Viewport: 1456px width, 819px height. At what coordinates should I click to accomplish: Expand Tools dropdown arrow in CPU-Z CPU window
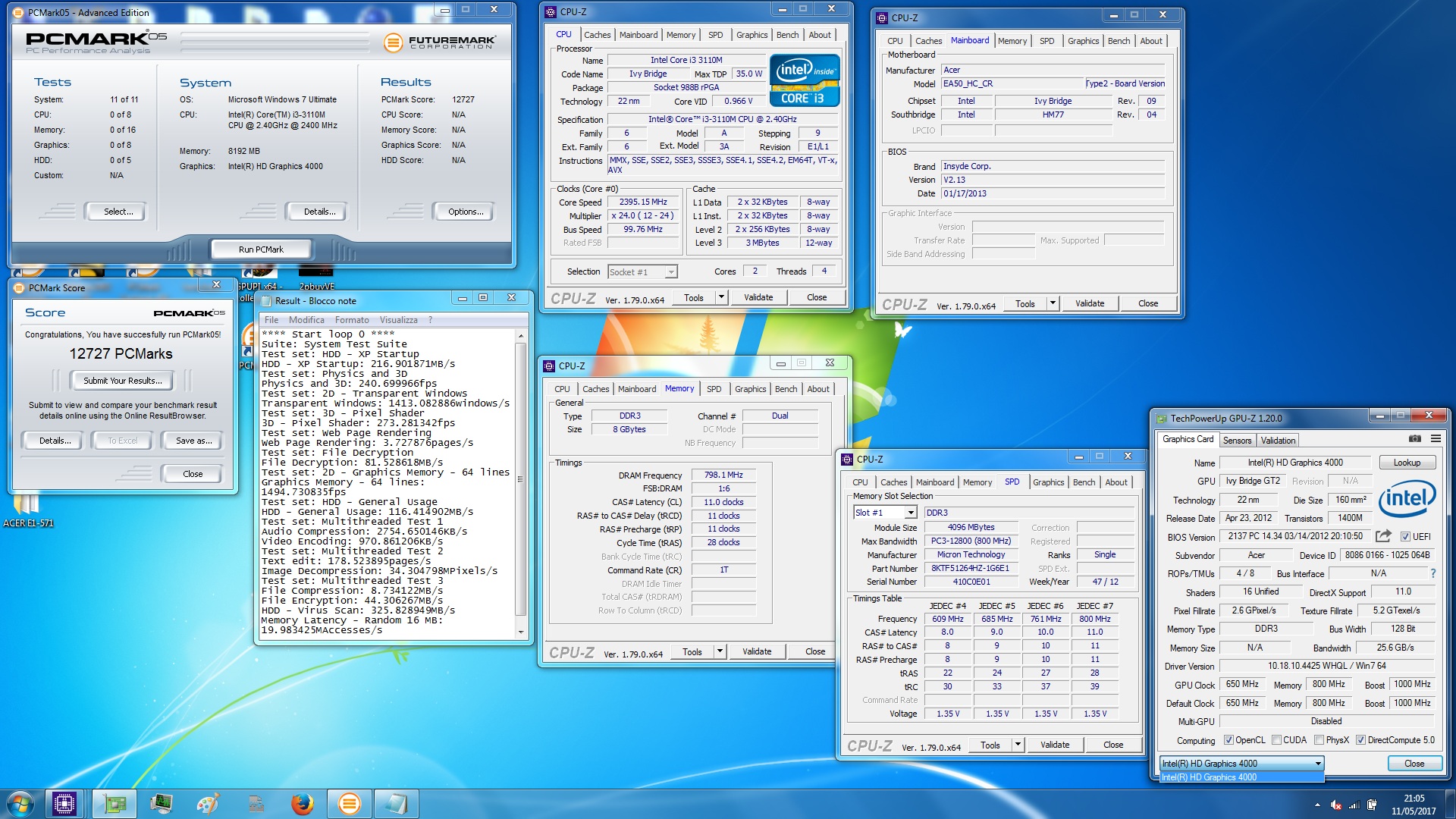[721, 297]
